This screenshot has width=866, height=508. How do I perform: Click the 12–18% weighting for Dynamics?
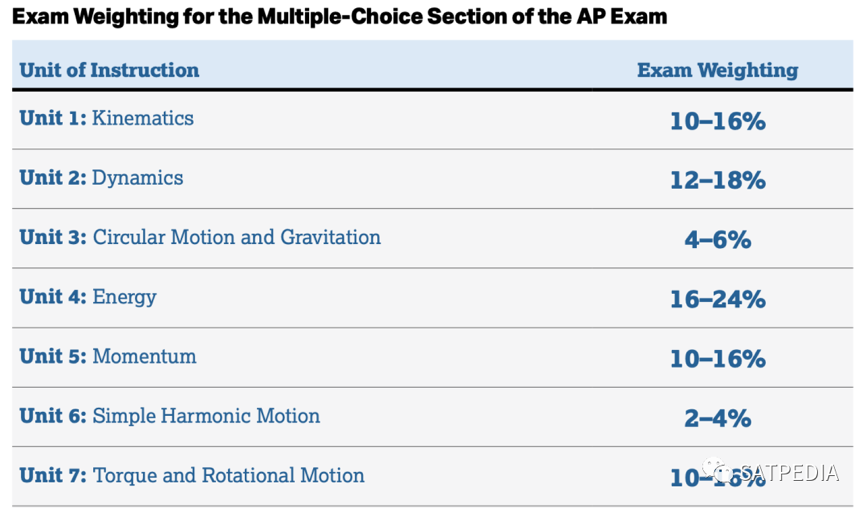pyautogui.click(x=717, y=180)
